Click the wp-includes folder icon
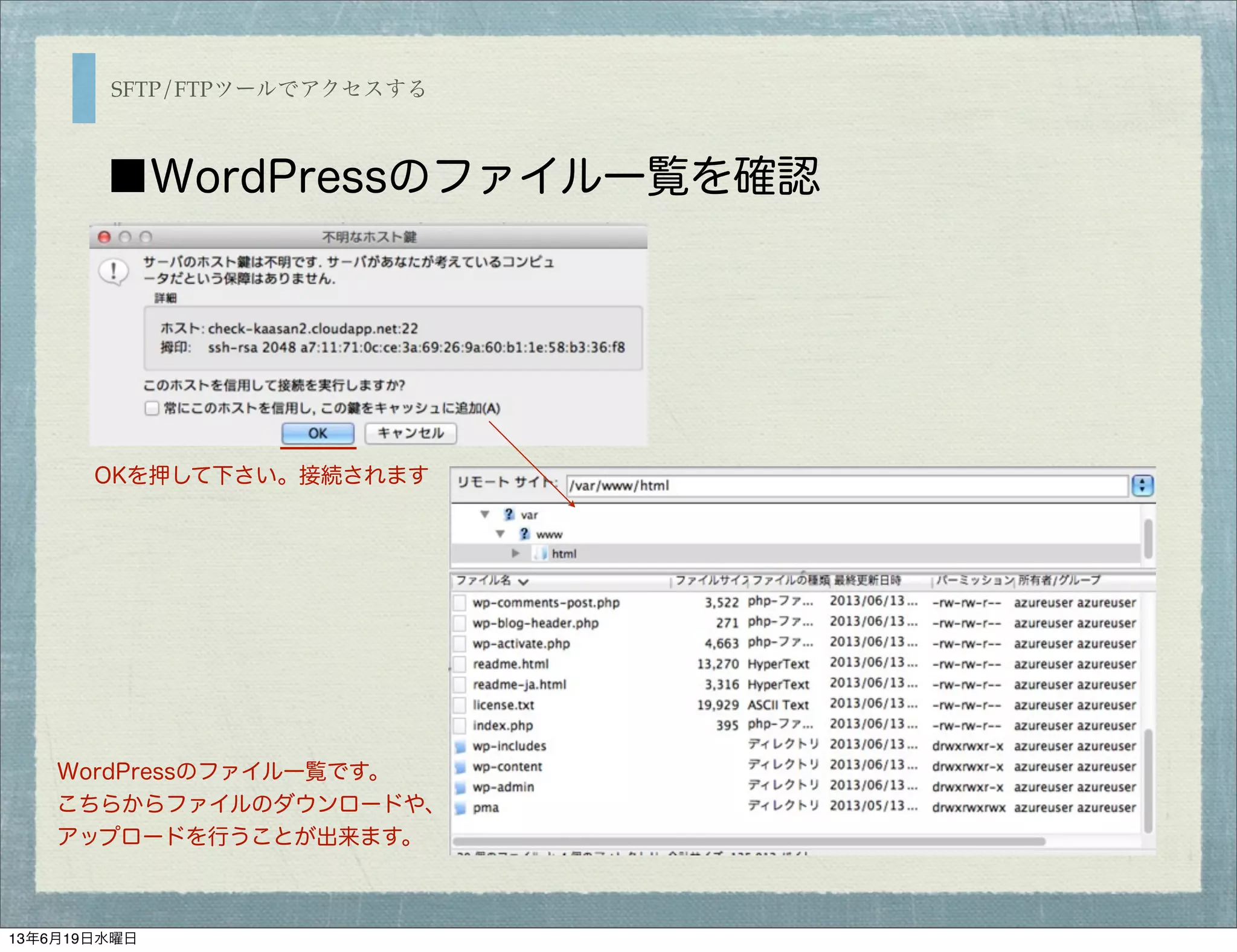This screenshot has height=952, width=1237. pos(460,747)
